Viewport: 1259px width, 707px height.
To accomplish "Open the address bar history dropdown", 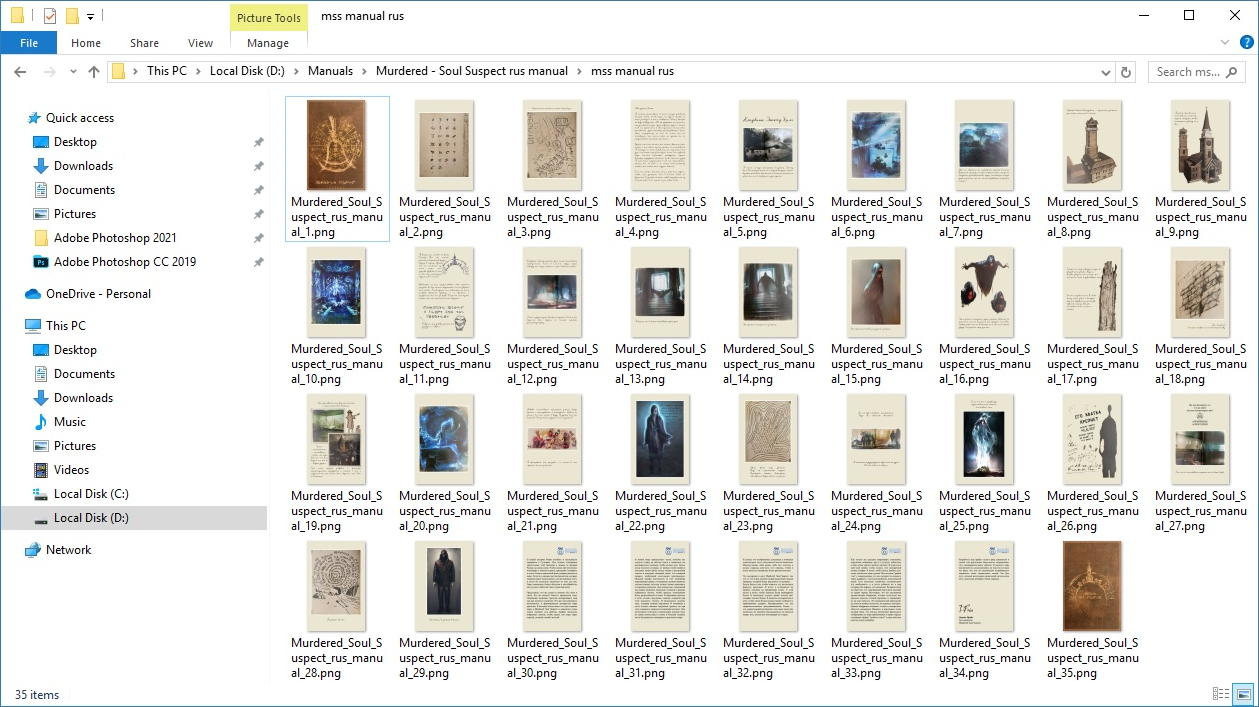I will click(x=1105, y=72).
